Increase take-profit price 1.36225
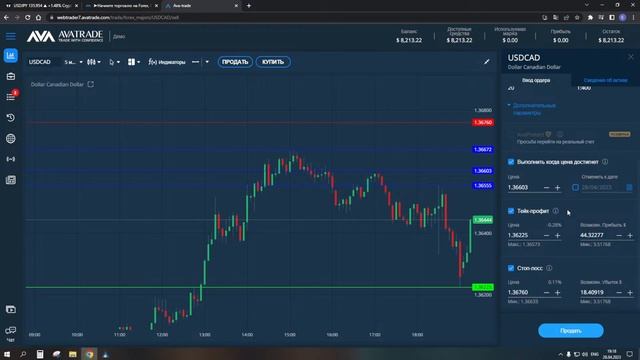The height and width of the screenshot is (360, 640). (x=558, y=235)
